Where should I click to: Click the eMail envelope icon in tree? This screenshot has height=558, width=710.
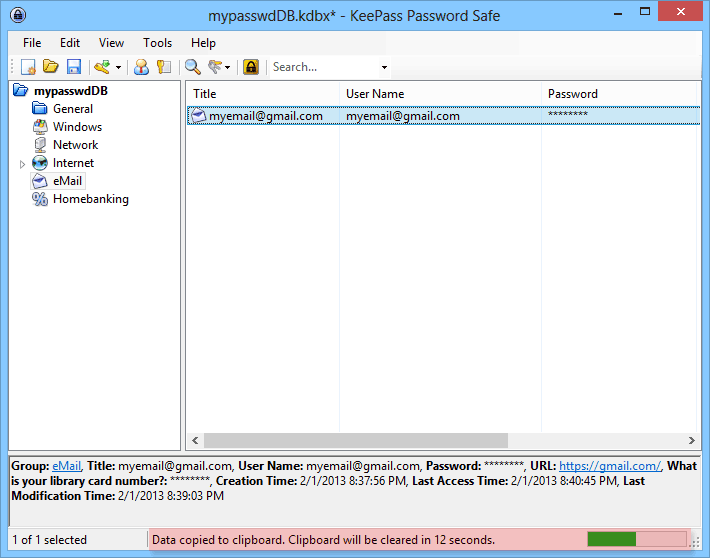tap(40, 181)
